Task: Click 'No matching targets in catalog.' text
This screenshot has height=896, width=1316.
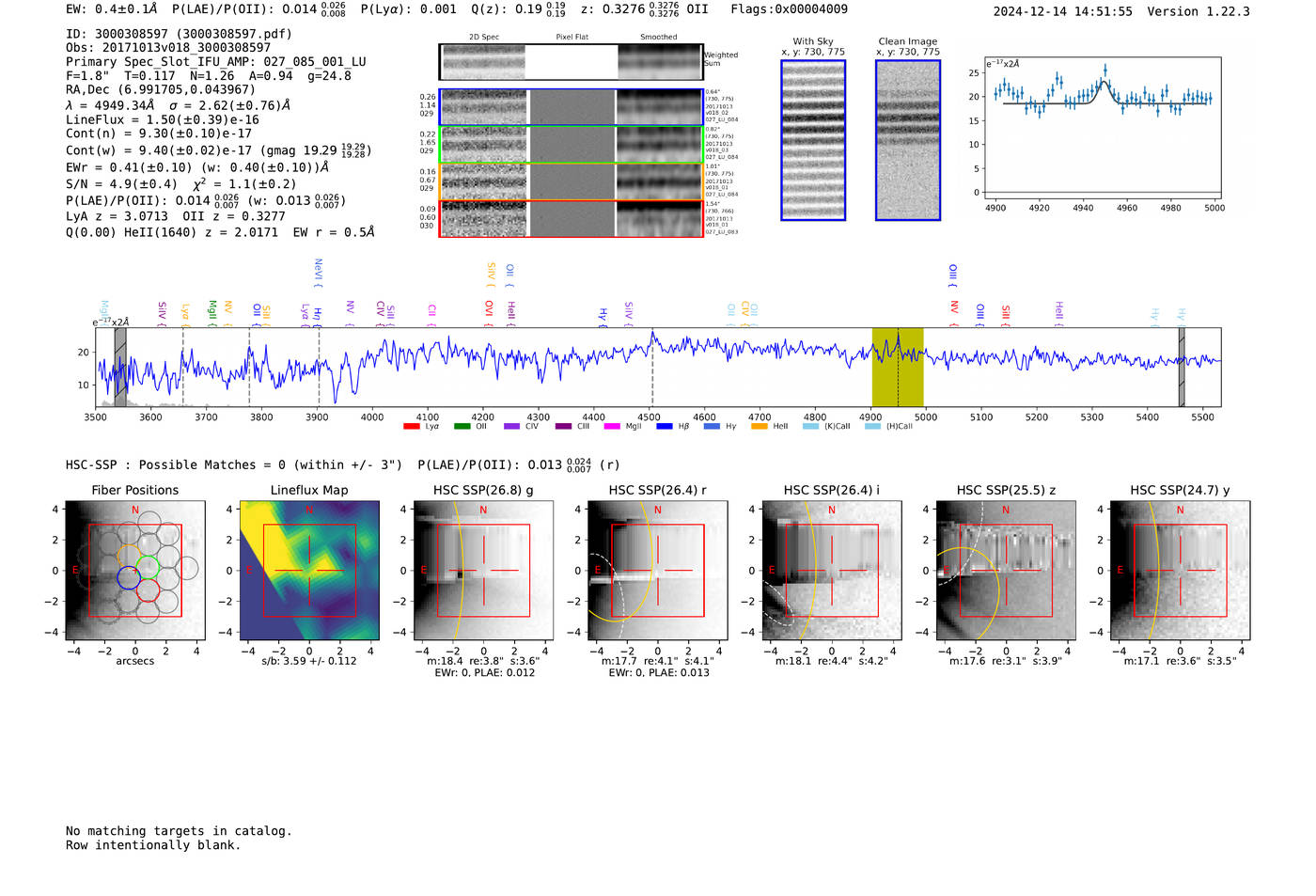Action: click(x=179, y=831)
